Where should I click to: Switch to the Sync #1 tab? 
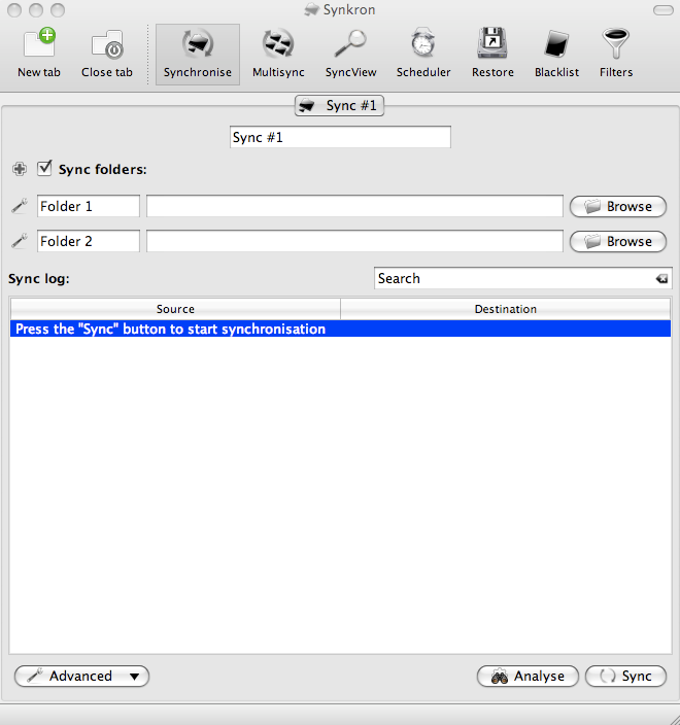339,105
